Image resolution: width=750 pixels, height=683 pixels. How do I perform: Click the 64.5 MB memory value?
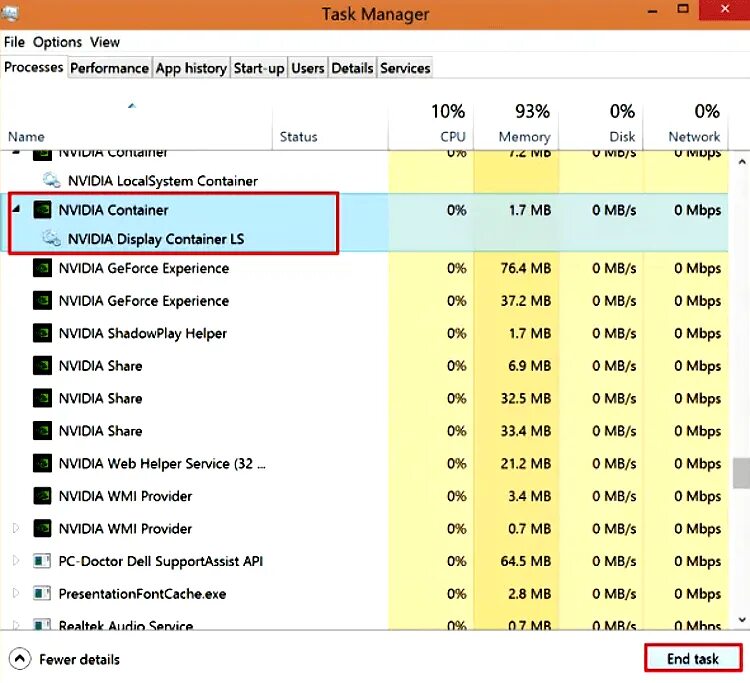[x=526, y=561]
